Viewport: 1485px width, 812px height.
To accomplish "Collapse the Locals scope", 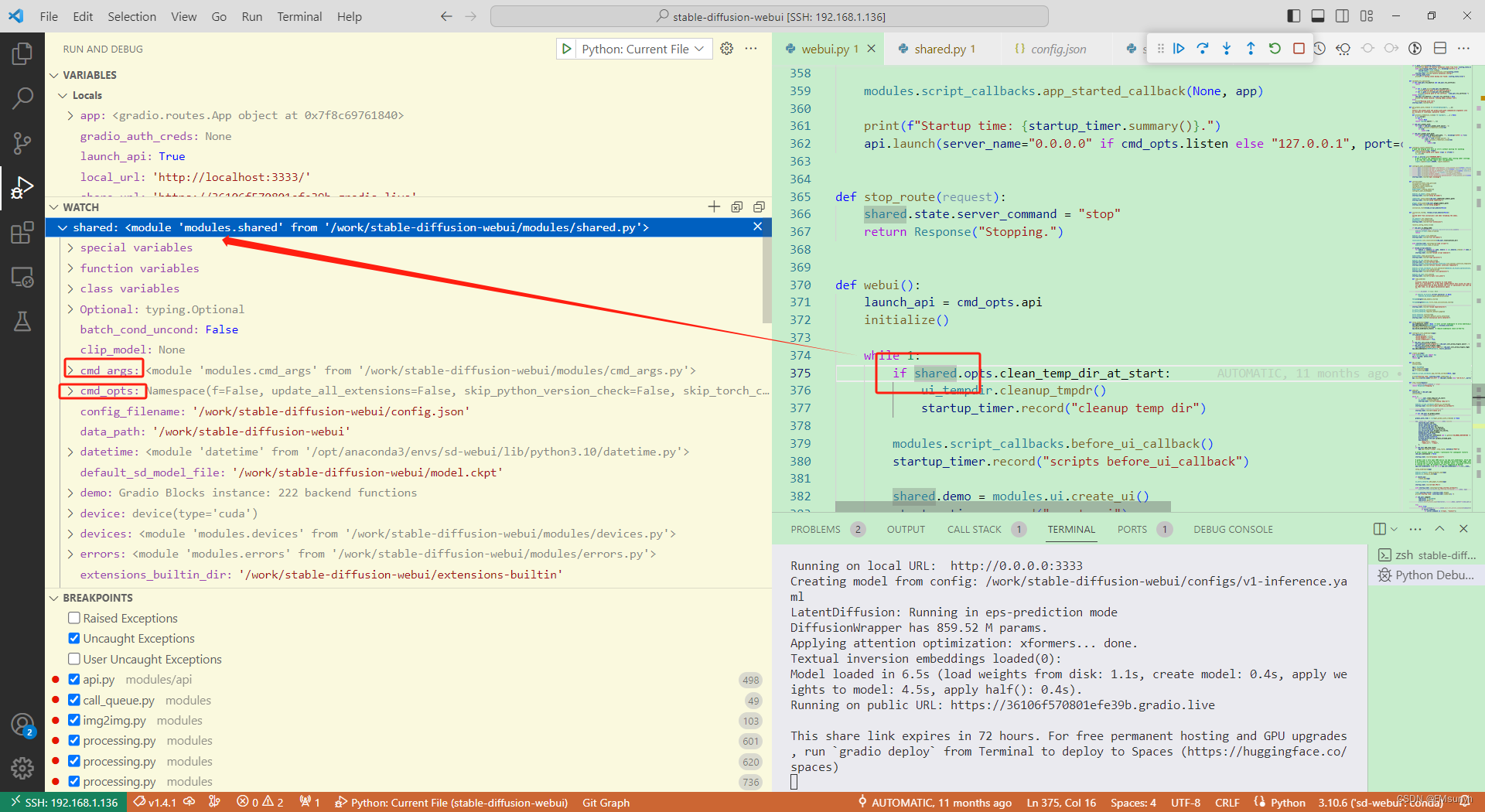I will tap(63, 95).
